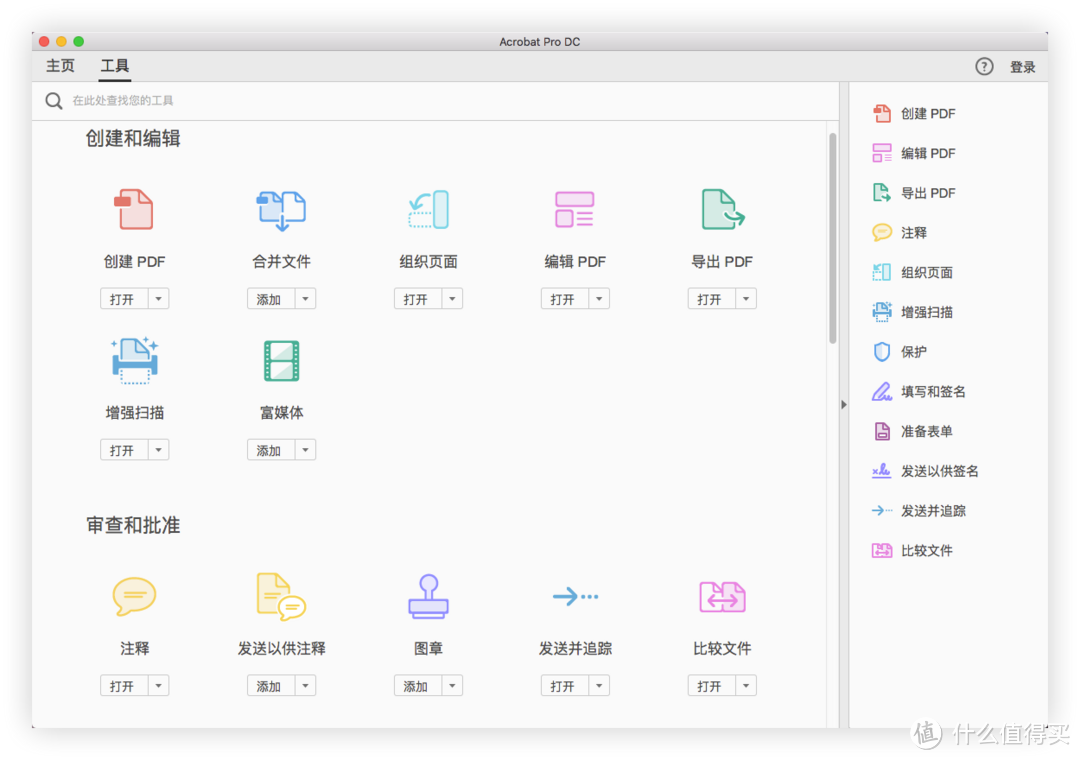Expand dropdown arrow under 发送并追踪 tool
Screen dimensions: 1080x760
click(x=599, y=686)
